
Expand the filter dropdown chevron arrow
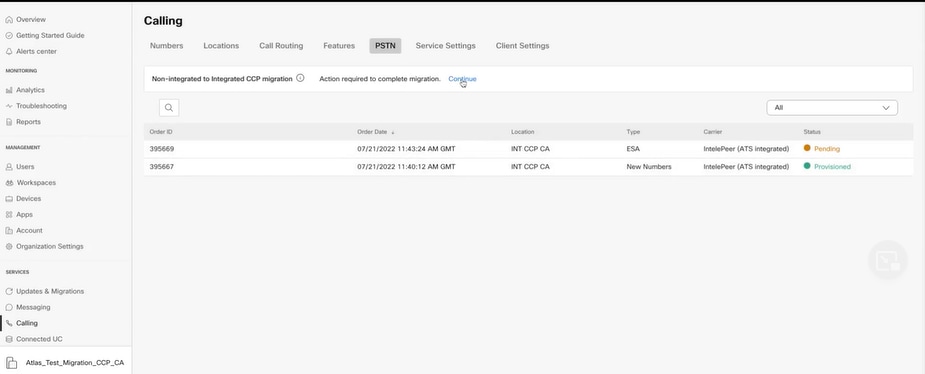pyautogui.click(x=885, y=108)
